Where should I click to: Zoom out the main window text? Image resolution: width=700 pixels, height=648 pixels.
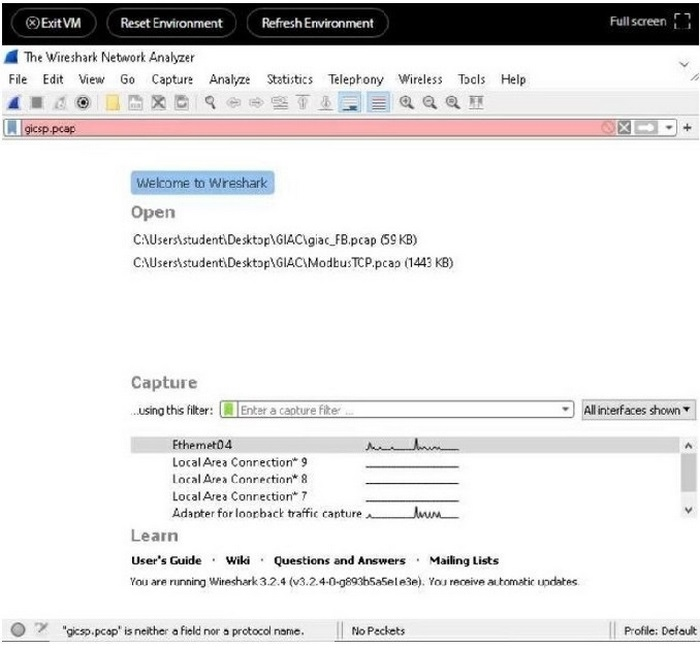[x=429, y=103]
